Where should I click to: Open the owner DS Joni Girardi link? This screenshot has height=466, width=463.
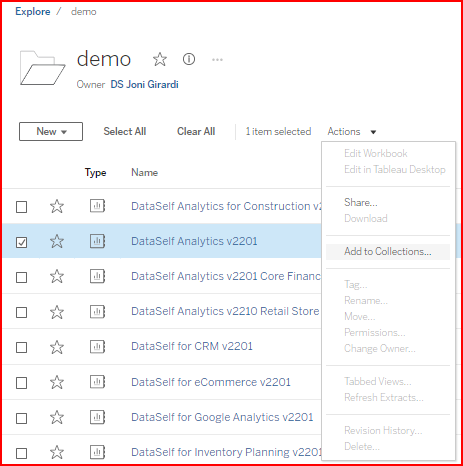click(x=144, y=84)
